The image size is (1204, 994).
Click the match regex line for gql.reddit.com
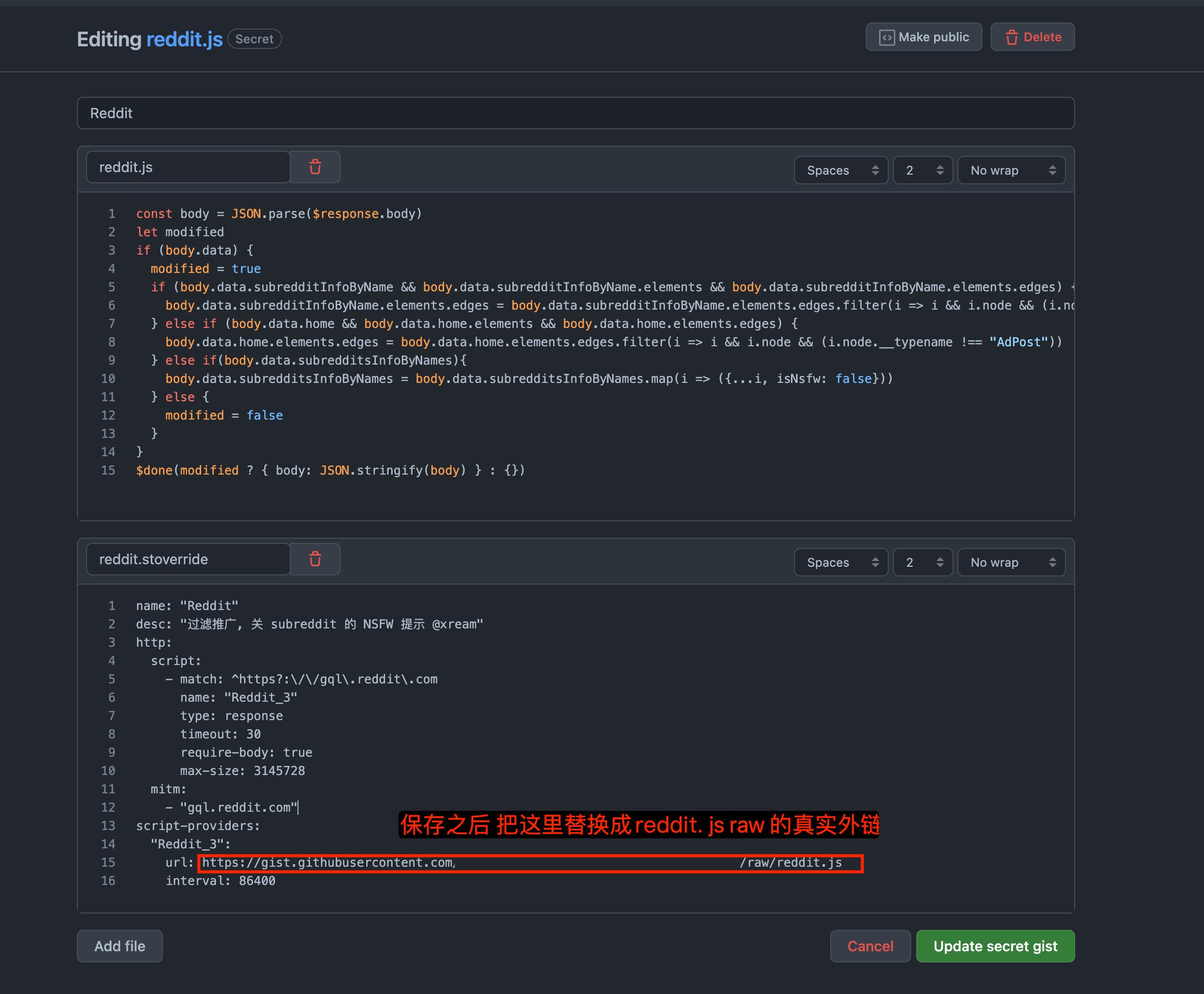tap(302, 679)
